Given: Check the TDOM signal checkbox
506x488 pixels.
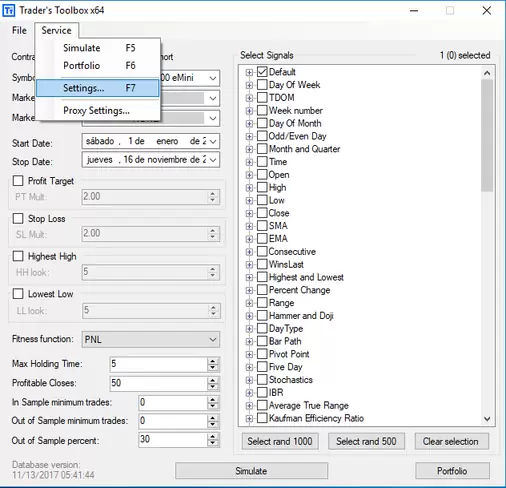Looking at the screenshot, I should point(262,98).
